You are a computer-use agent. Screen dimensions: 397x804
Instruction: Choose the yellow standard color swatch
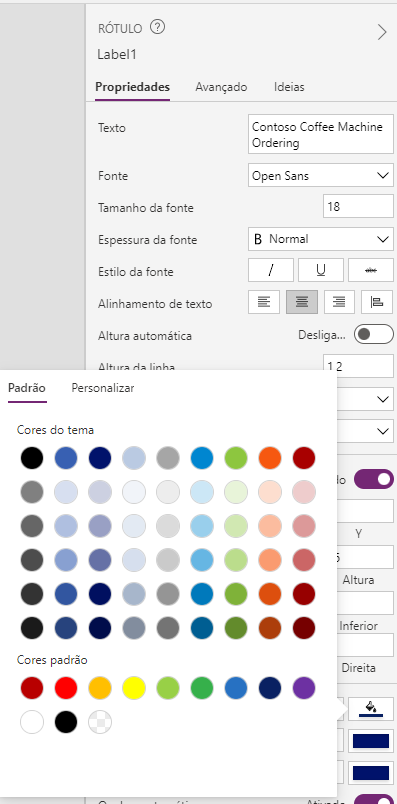point(134,688)
